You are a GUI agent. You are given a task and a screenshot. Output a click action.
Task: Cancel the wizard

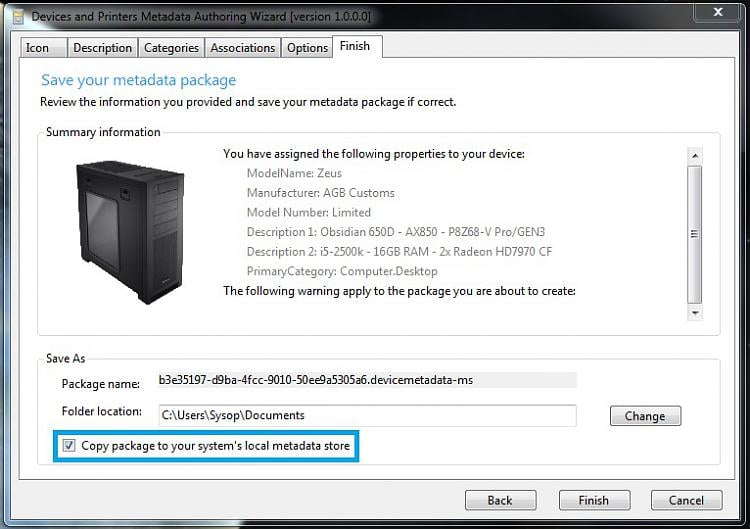point(686,500)
